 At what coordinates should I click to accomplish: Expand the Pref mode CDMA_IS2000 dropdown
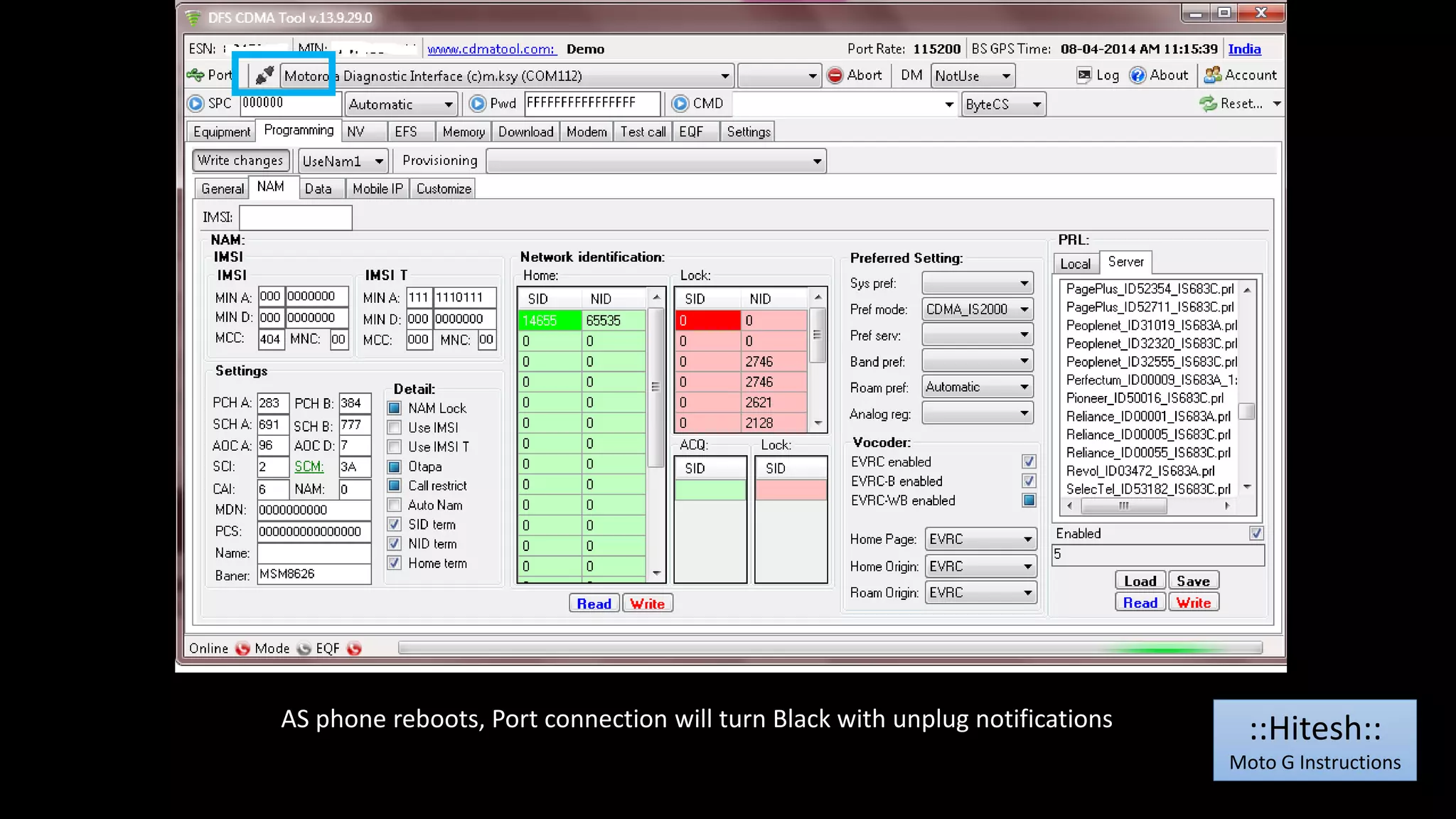pos(1024,309)
